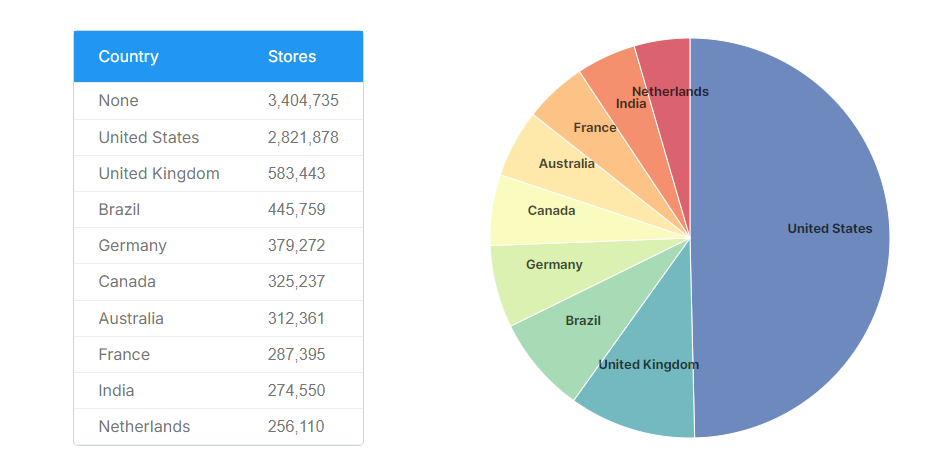Click the 325,237 stores value
Screen dimensions: 933x473
click(296, 281)
